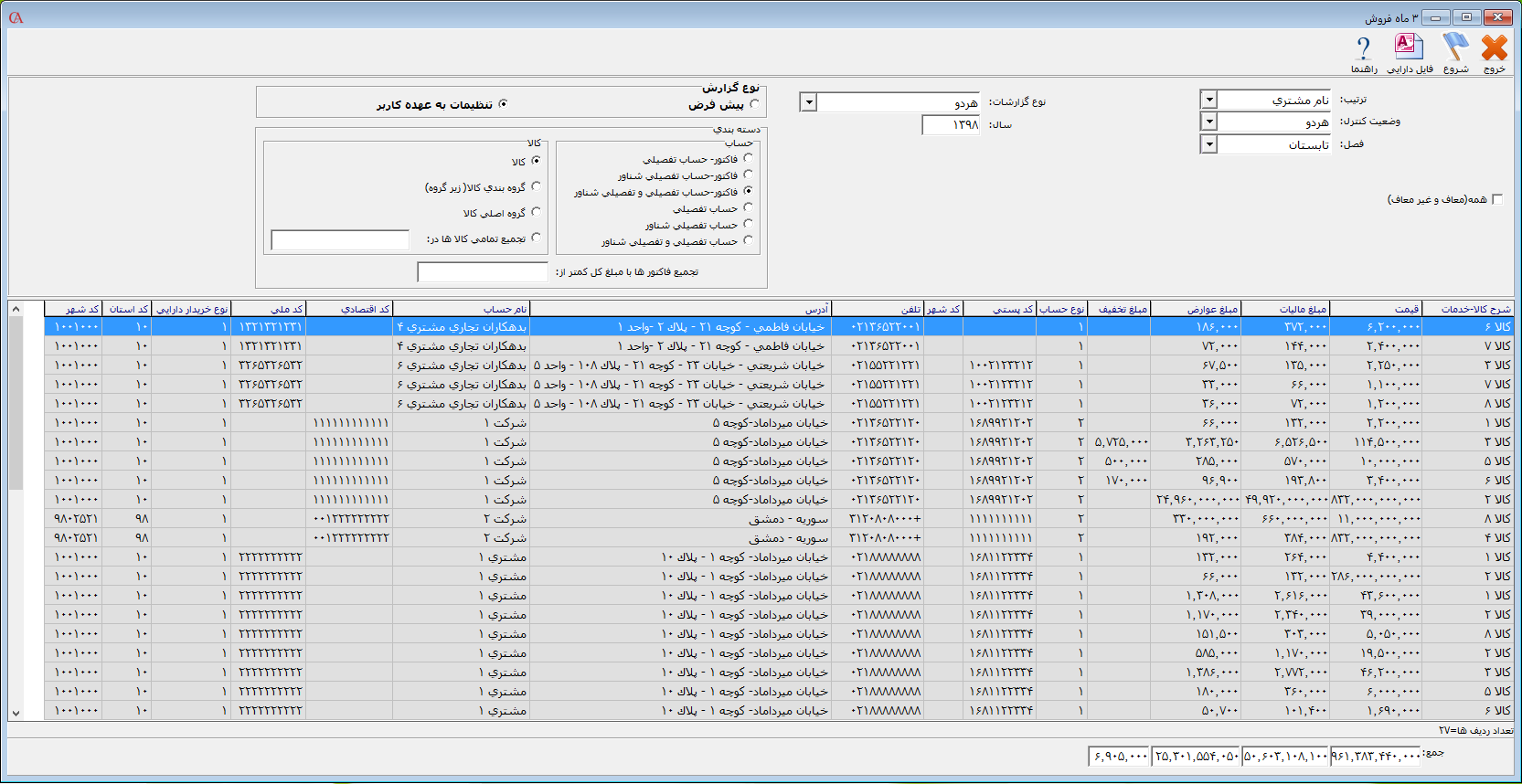Screen dimensions: 1522x784
Task: Expand the نوع گزارشات dropdown arrow
Action: click(808, 102)
